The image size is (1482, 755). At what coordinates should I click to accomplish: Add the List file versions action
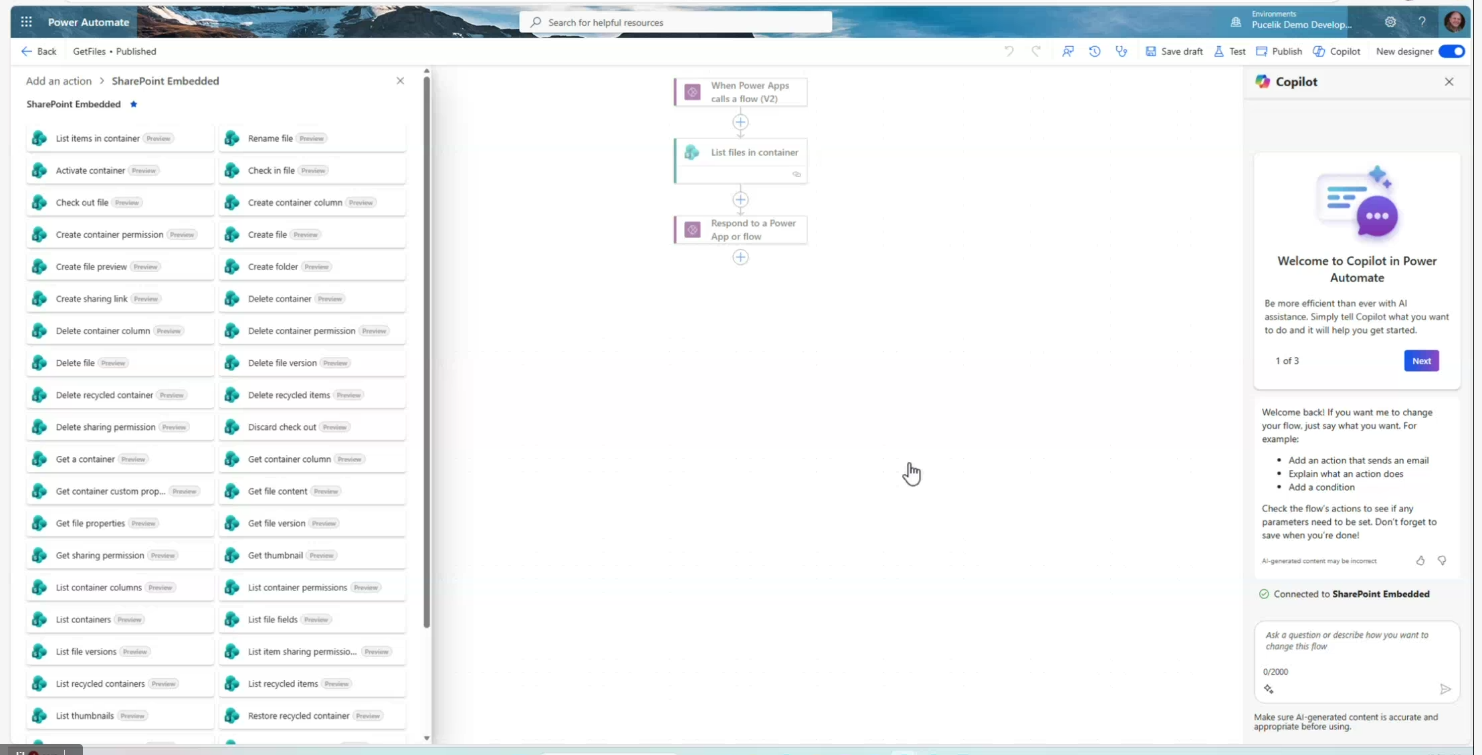[x=120, y=652]
